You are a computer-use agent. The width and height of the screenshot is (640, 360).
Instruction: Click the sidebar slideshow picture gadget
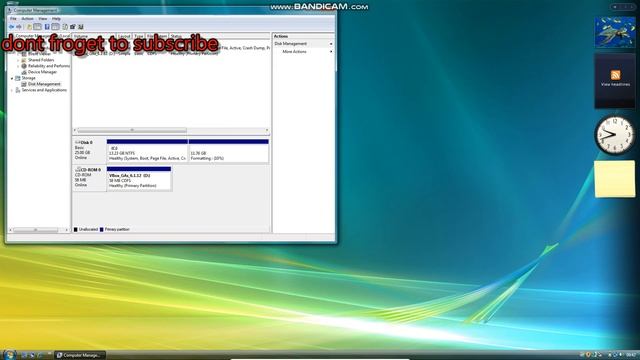tap(615, 32)
